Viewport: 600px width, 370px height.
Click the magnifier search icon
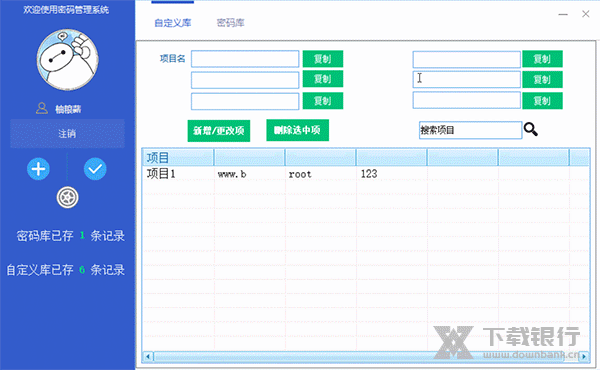(x=531, y=129)
